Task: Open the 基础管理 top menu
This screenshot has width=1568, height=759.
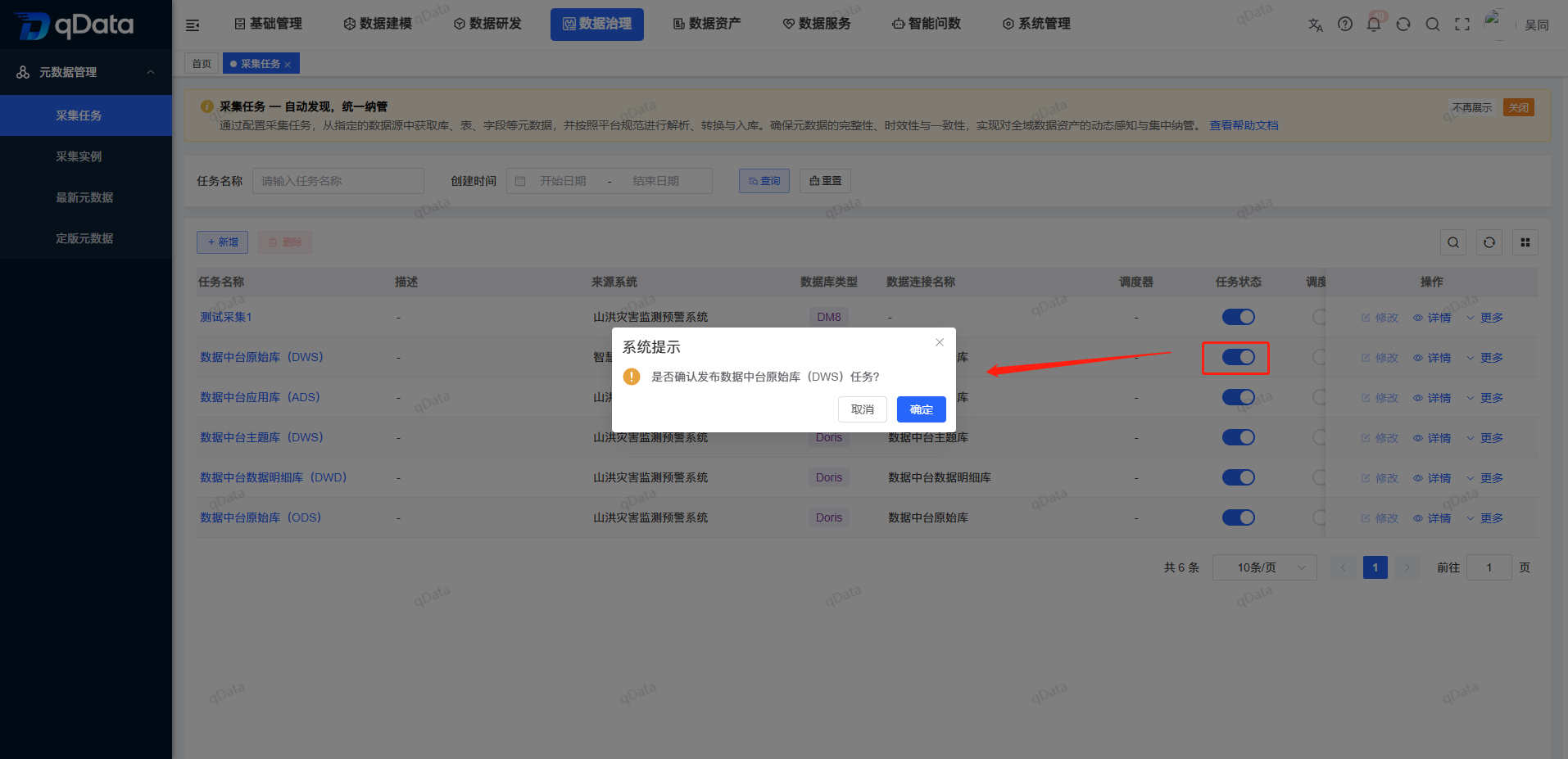Action: [269, 24]
